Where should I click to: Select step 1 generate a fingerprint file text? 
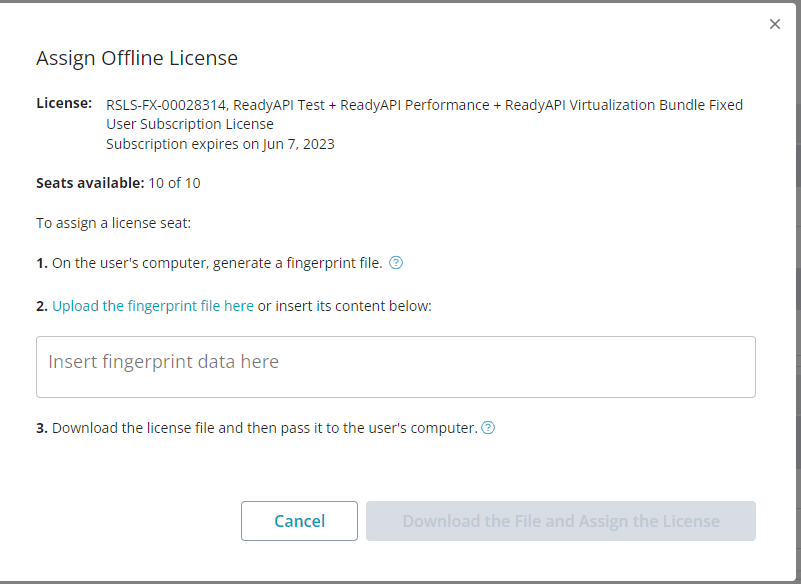(x=209, y=263)
